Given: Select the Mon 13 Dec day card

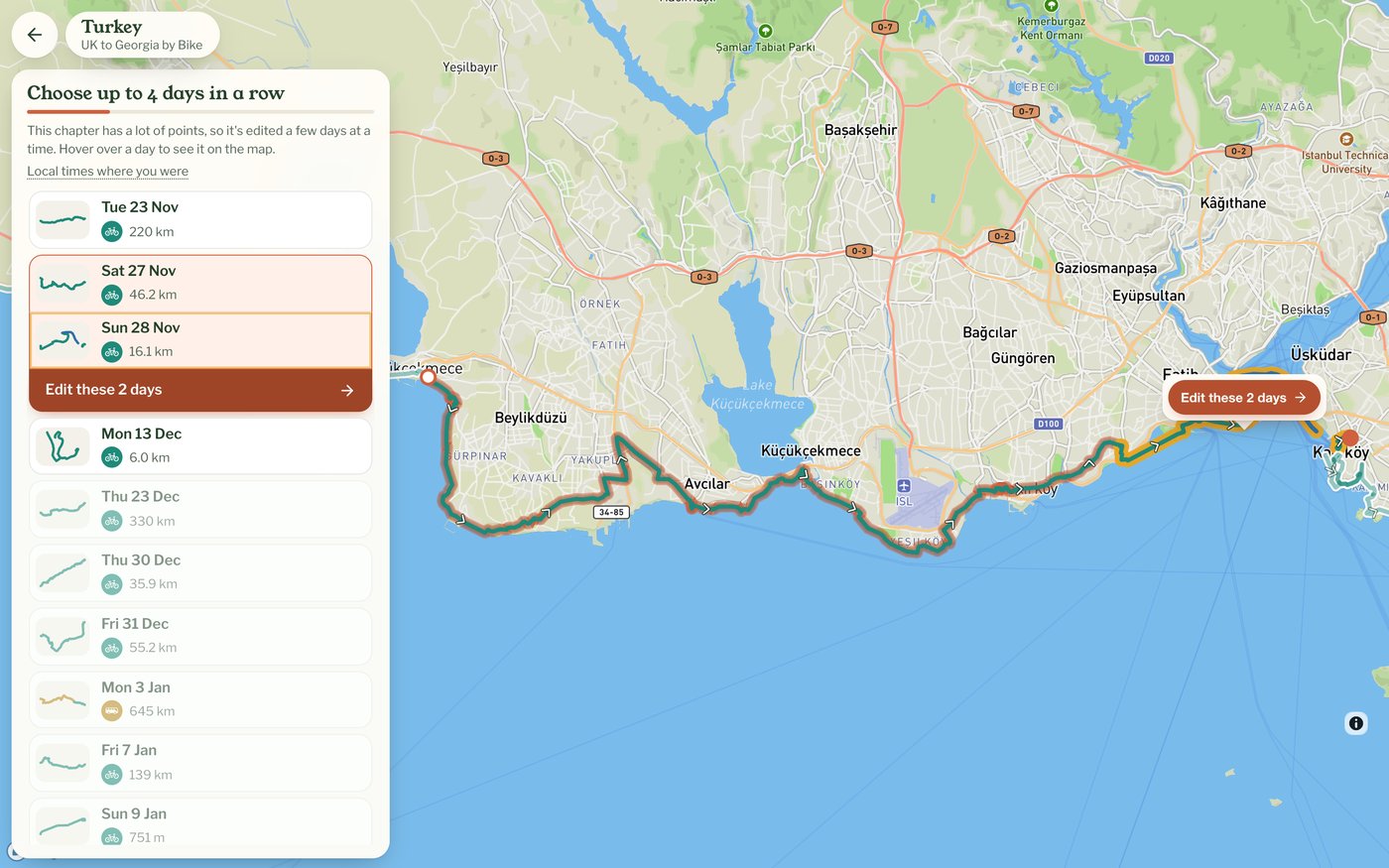Looking at the screenshot, I should tap(200, 446).
